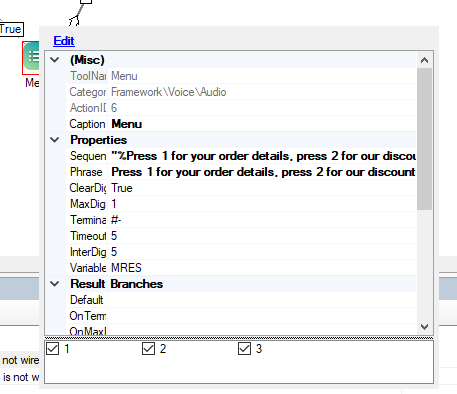This screenshot has height=394, width=457.
Task: Click the property grid scroll up arrow
Action: coord(424,60)
